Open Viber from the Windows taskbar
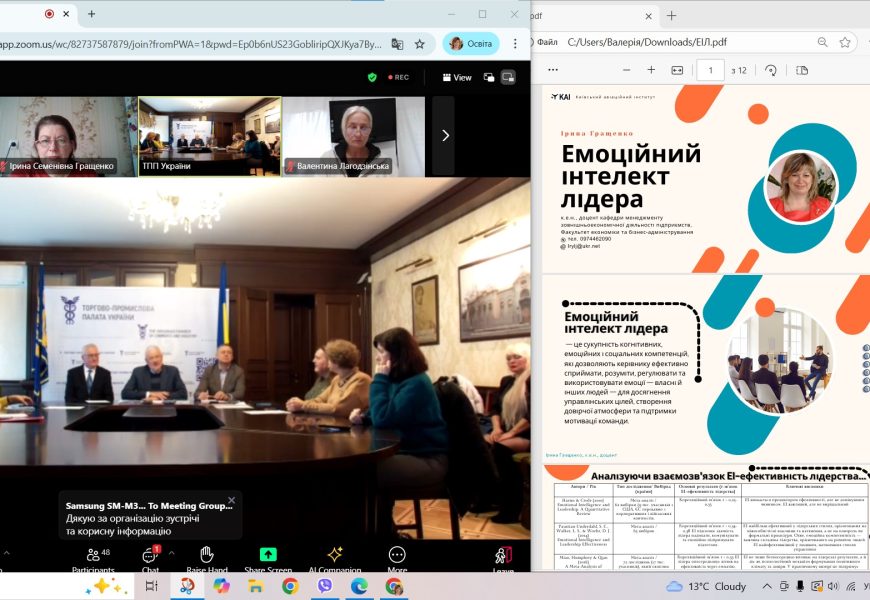This screenshot has height=600, width=870. 324,586
